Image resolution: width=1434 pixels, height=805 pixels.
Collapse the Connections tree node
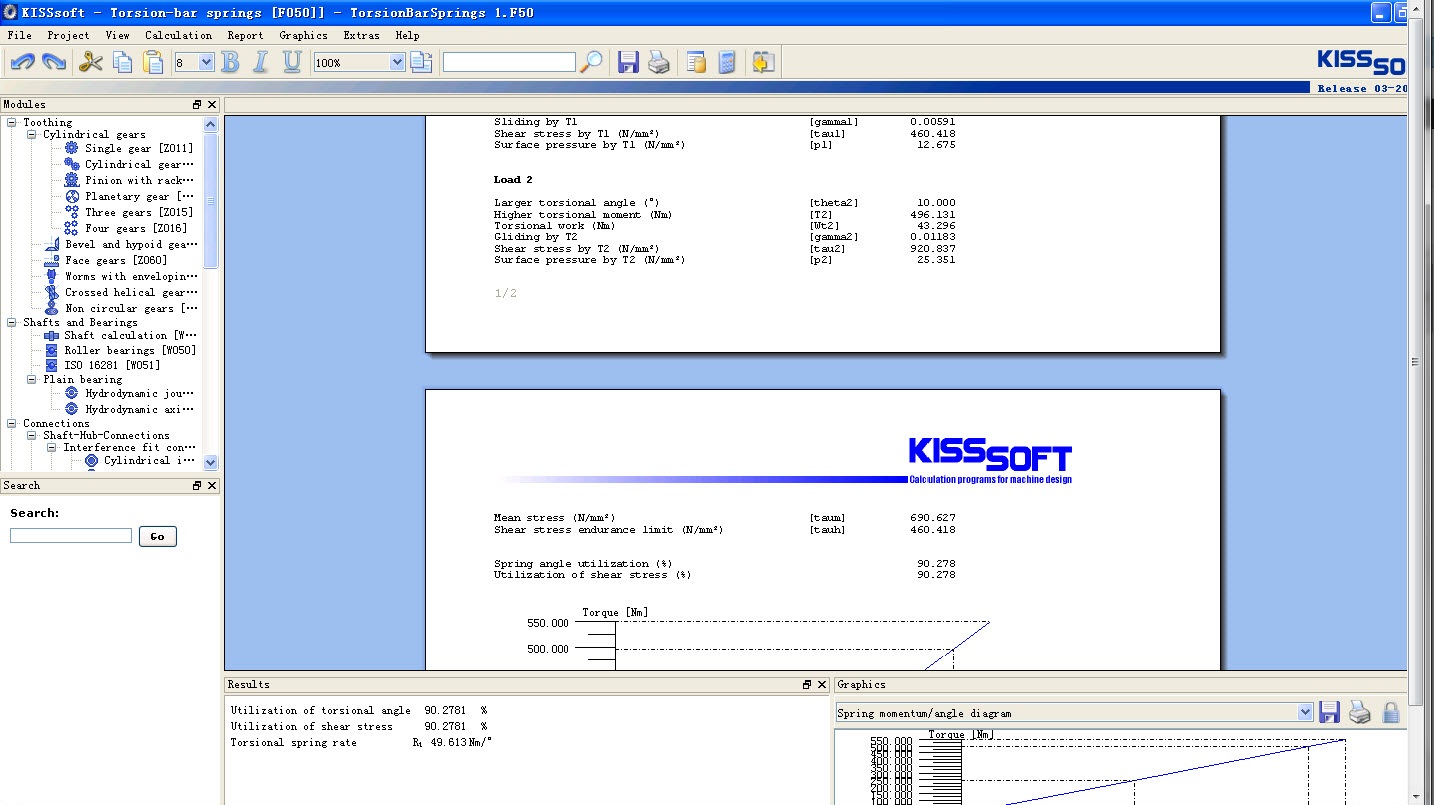click(12, 423)
